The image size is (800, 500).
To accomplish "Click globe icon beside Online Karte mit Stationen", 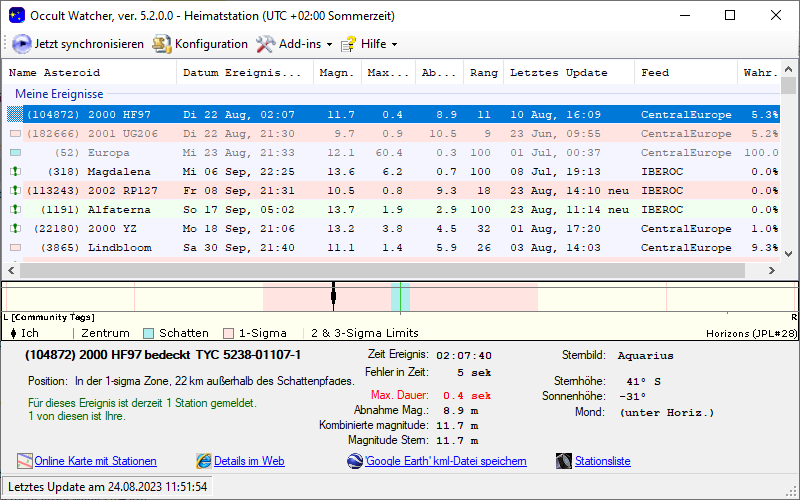I will point(25,461).
